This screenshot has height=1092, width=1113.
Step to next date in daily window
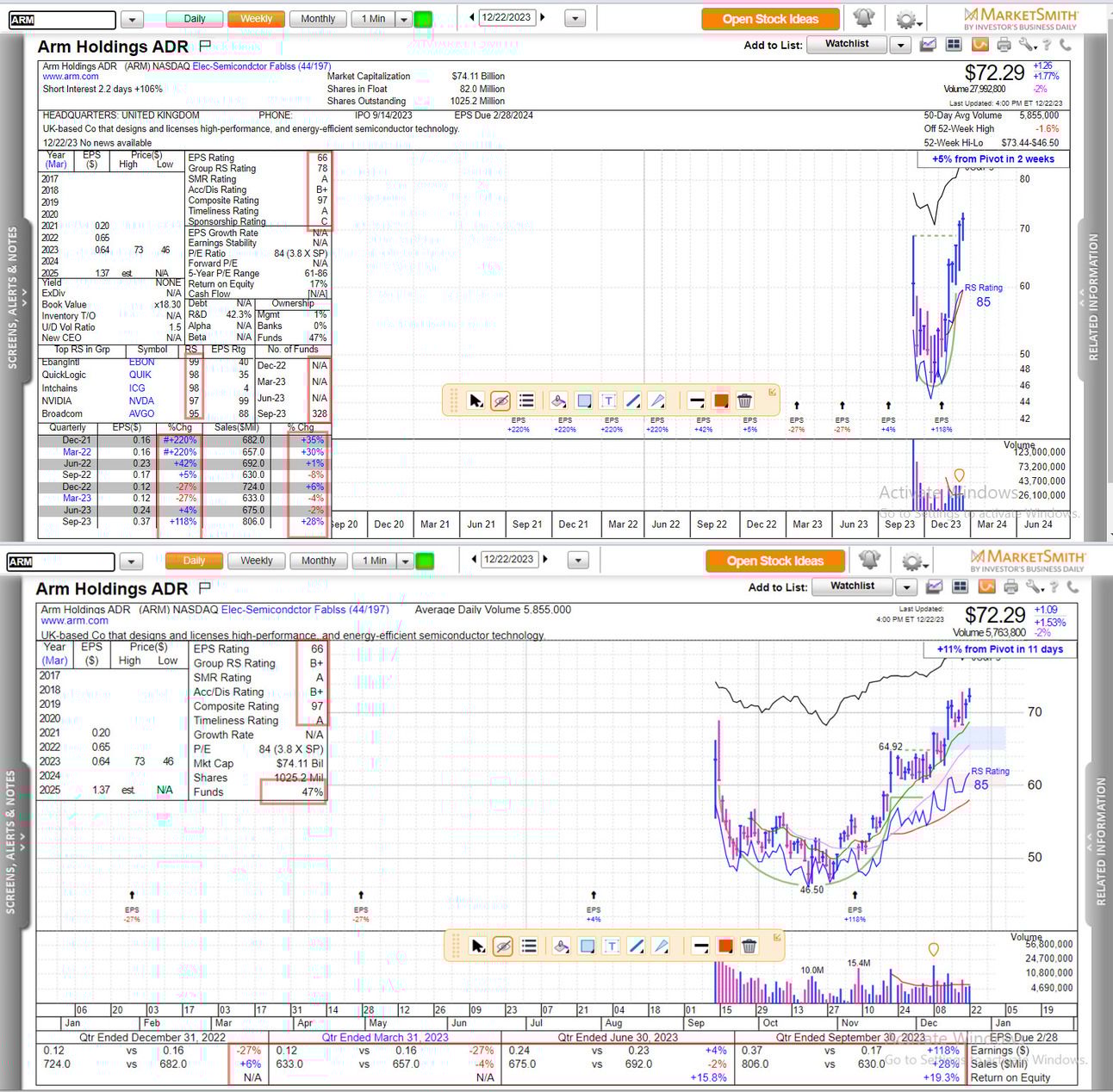546,559
